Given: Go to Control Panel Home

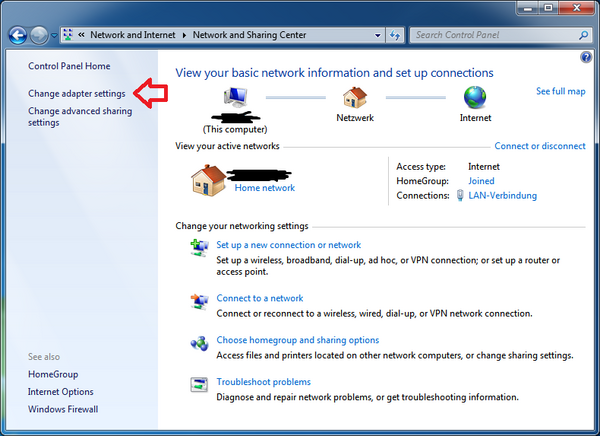Looking at the screenshot, I should [69, 66].
